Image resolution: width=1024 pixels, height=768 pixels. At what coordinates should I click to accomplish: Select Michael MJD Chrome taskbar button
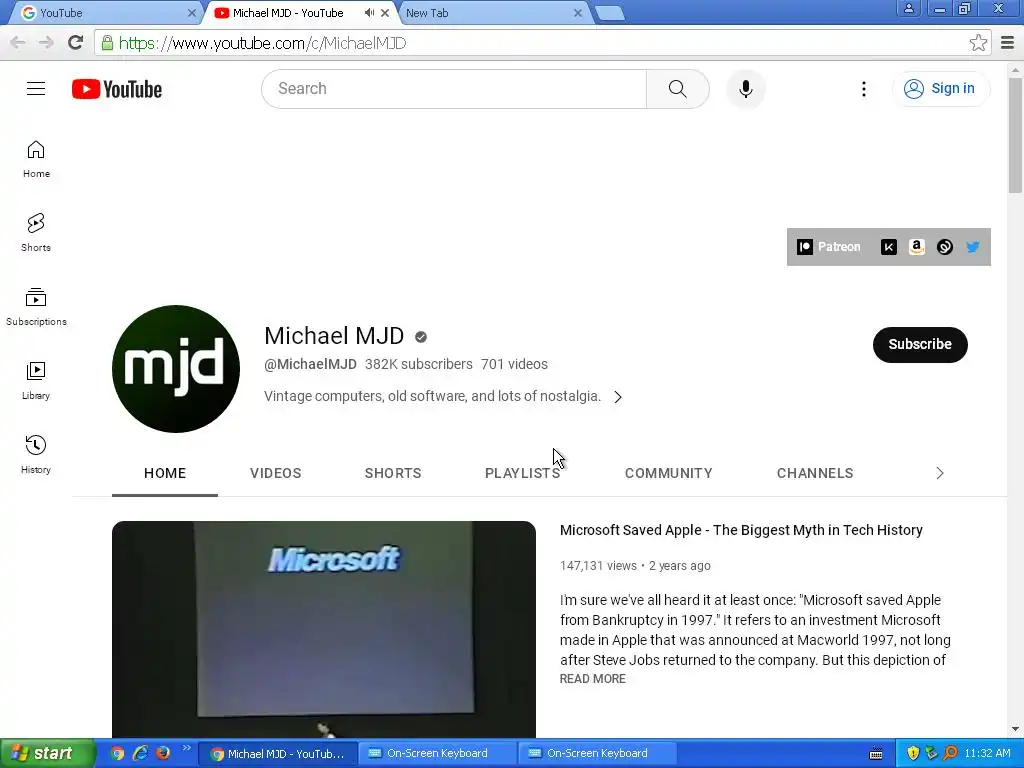tap(278, 754)
